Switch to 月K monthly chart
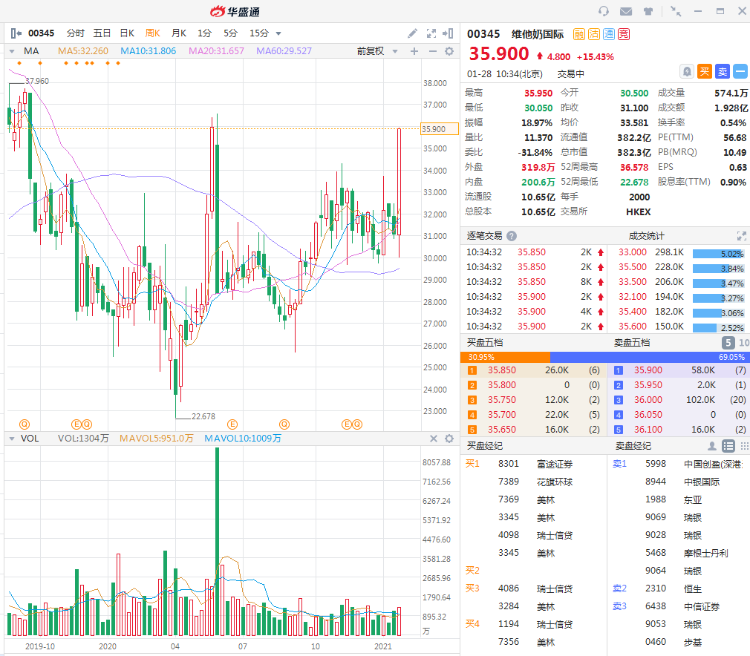750x656 pixels. point(178,33)
